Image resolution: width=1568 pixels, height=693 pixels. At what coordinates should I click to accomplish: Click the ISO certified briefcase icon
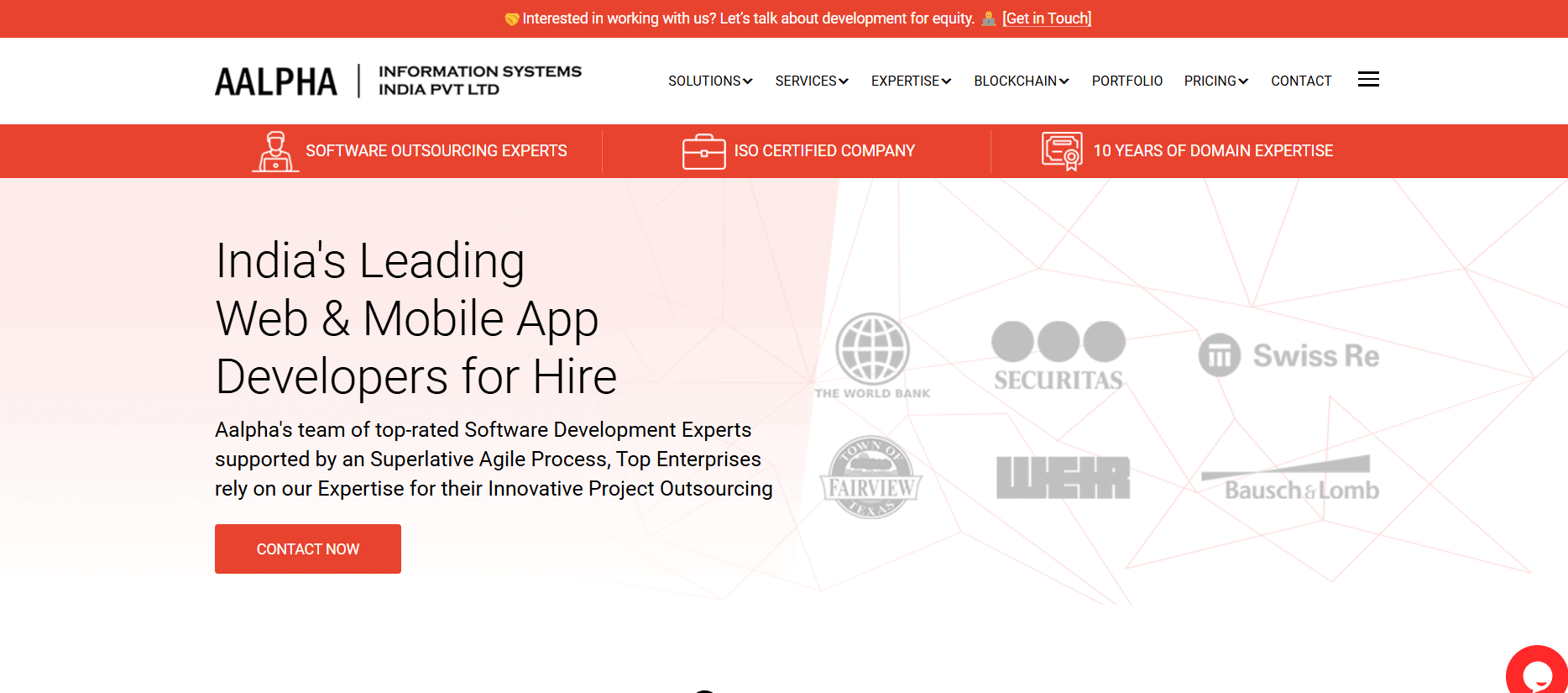(x=703, y=152)
